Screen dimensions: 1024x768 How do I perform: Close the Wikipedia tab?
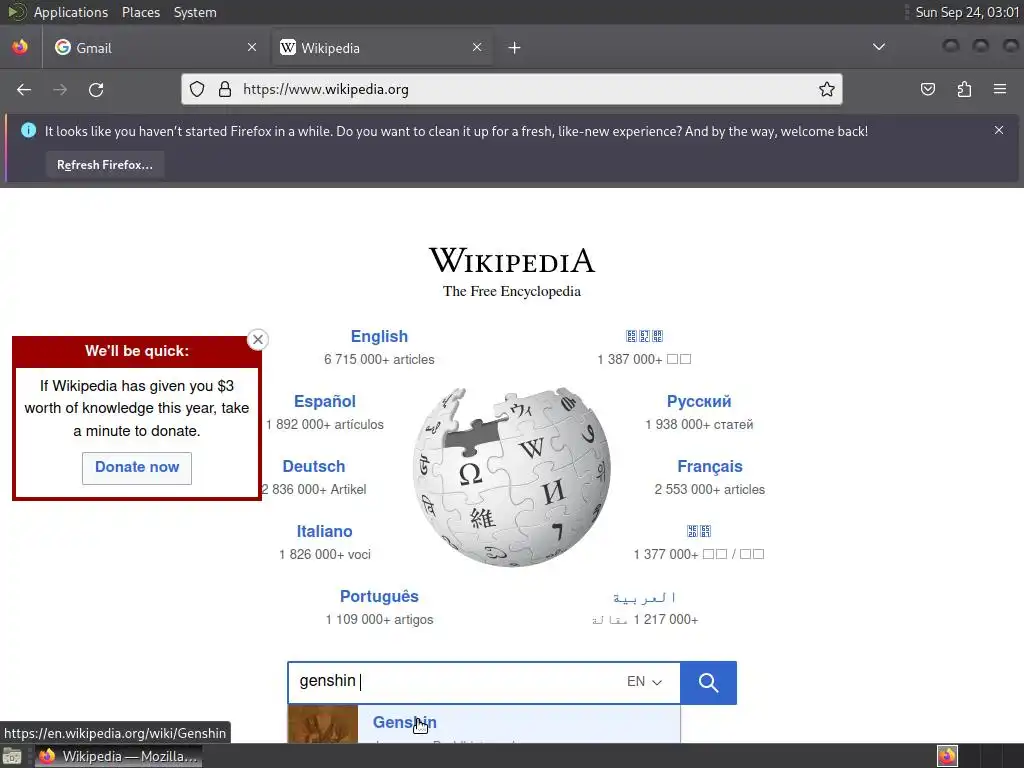(477, 47)
